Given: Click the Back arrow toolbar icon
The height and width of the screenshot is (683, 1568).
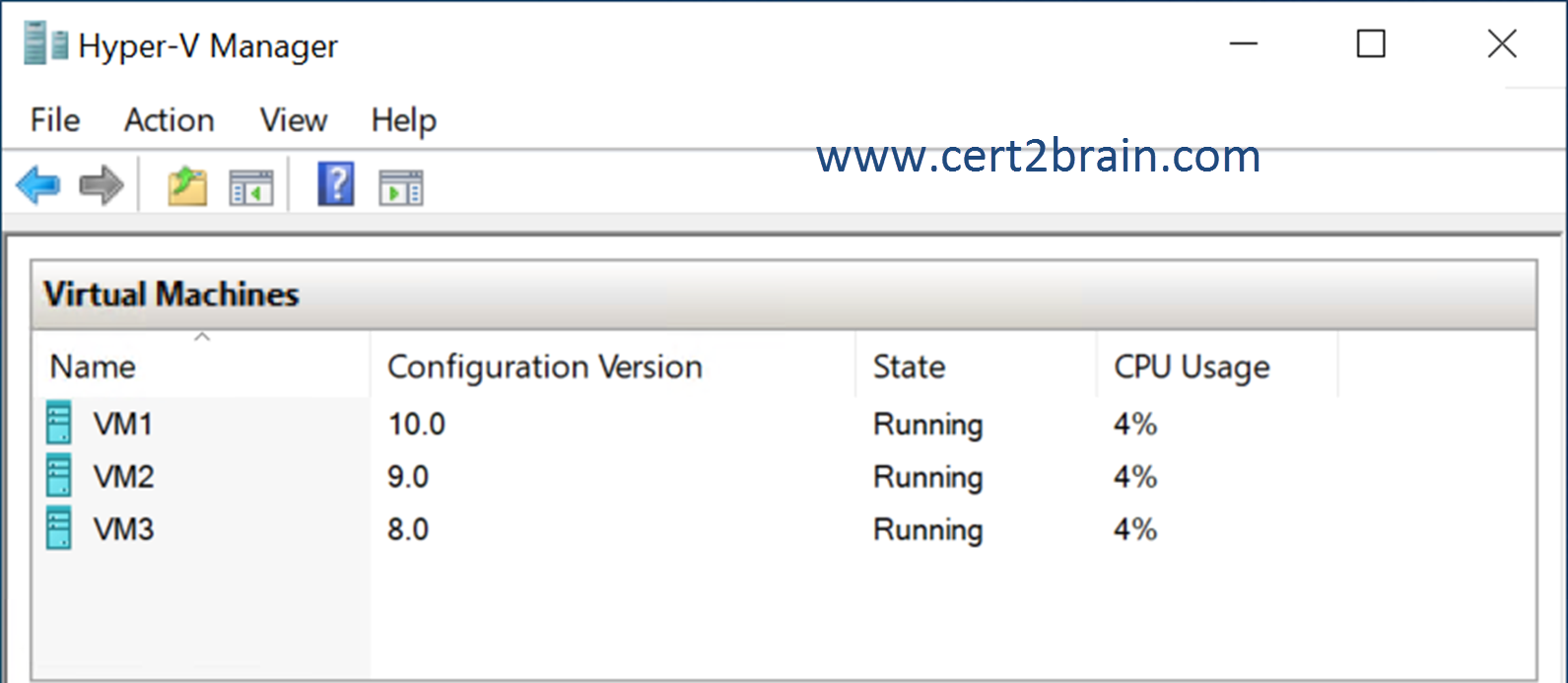Looking at the screenshot, I should [38, 184].
